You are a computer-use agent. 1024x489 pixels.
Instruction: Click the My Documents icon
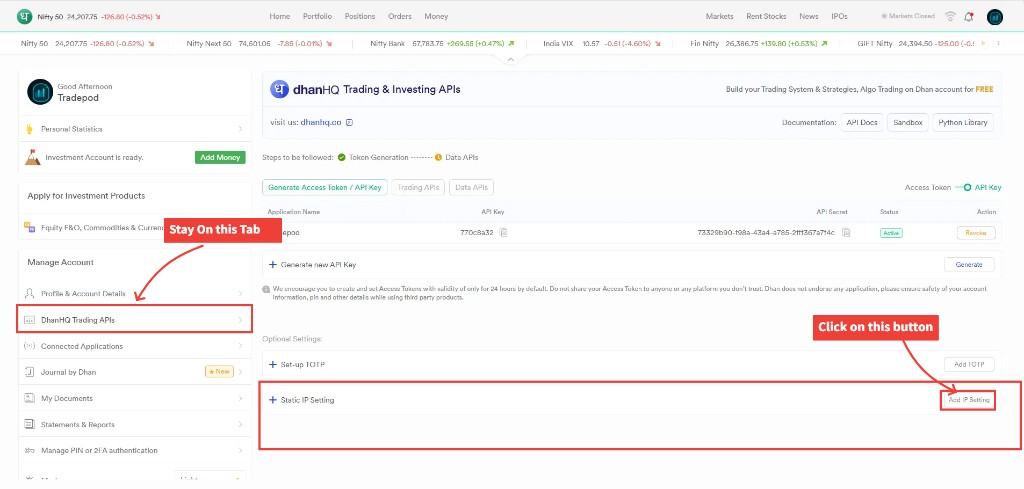coord(29,398)
